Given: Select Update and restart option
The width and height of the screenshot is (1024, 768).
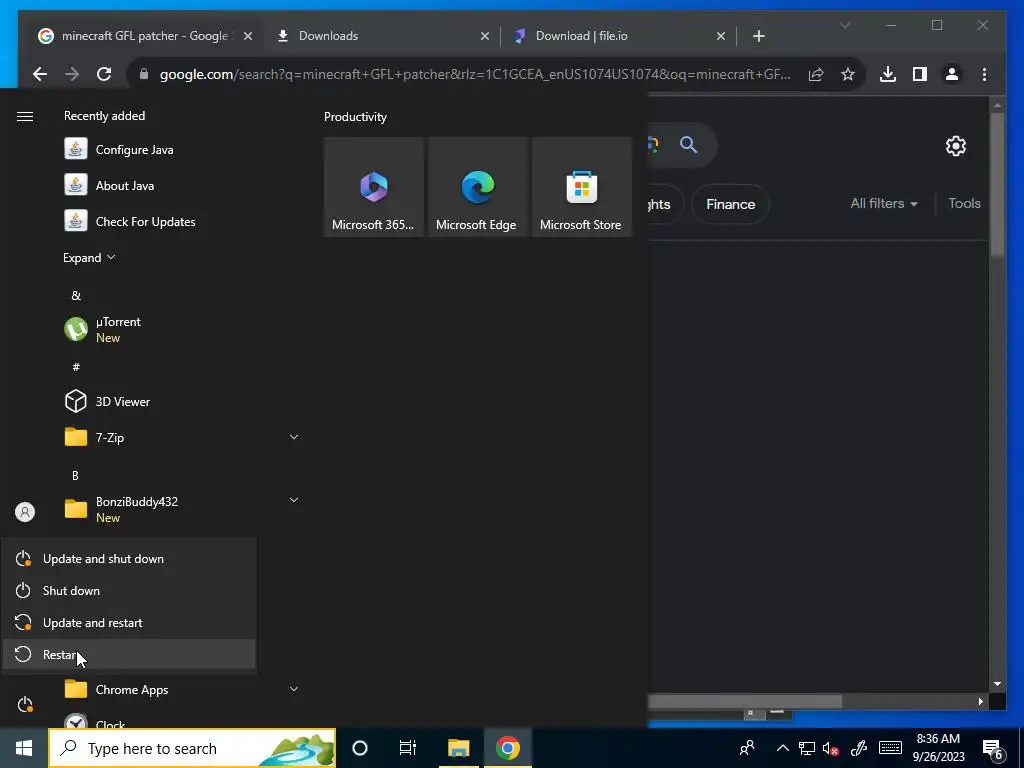Looking at the screenshot, I should click(x=129, y=622).
